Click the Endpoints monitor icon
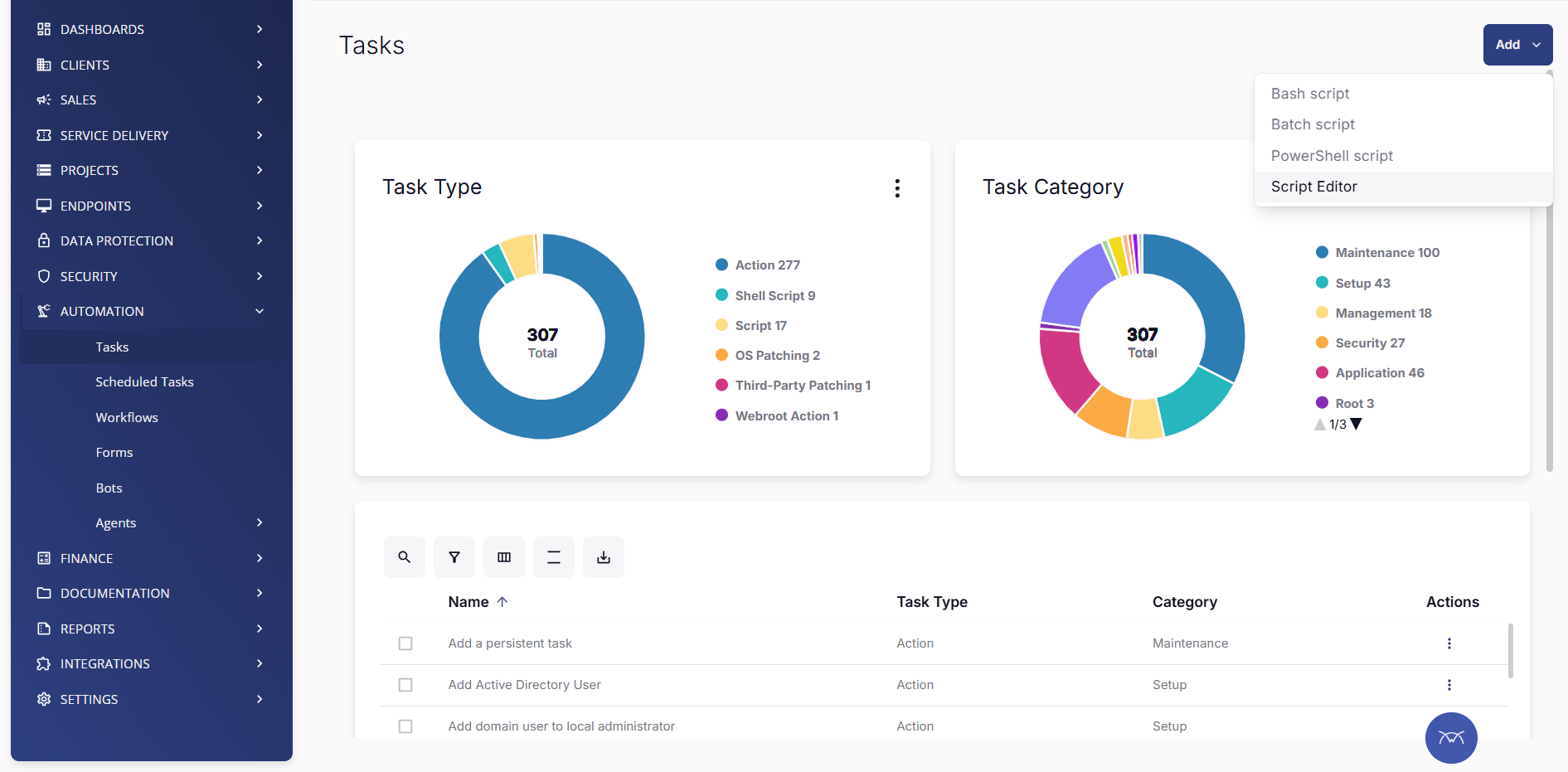 pos(44,206)
